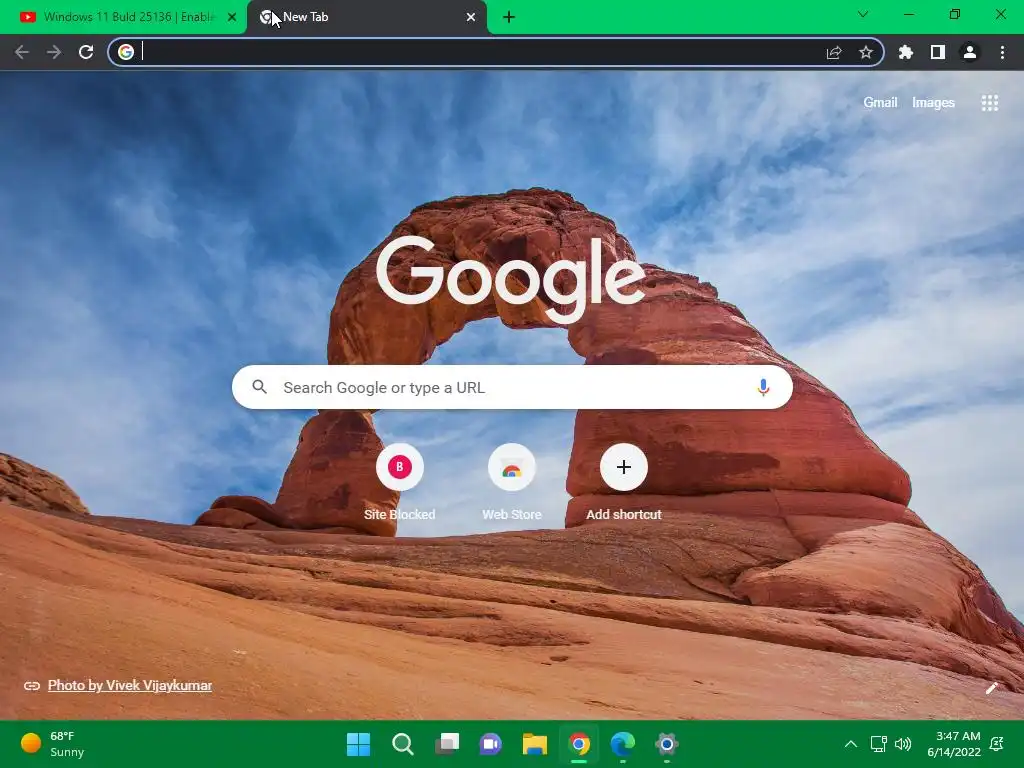Open the Settings gear on the taskbar
Image resolution: width=1024 pixels, height=768 pixels.
(x=667, y=744)
